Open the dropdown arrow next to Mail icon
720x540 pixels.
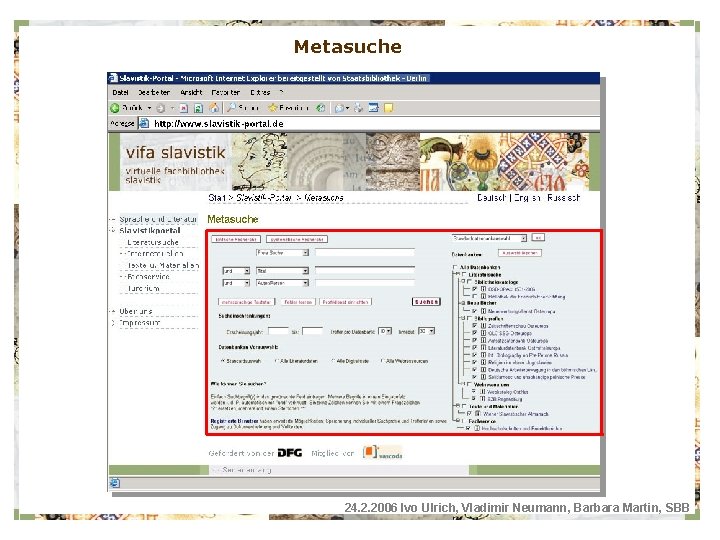click(x=348, y=108)
